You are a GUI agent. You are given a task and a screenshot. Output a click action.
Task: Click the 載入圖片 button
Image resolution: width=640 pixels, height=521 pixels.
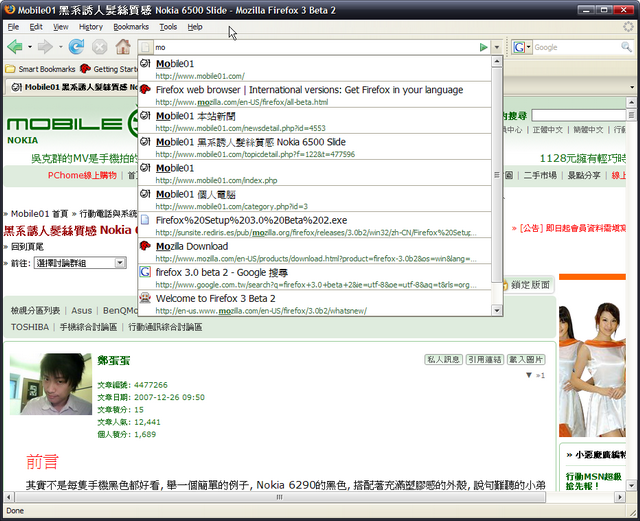(526, 359)
